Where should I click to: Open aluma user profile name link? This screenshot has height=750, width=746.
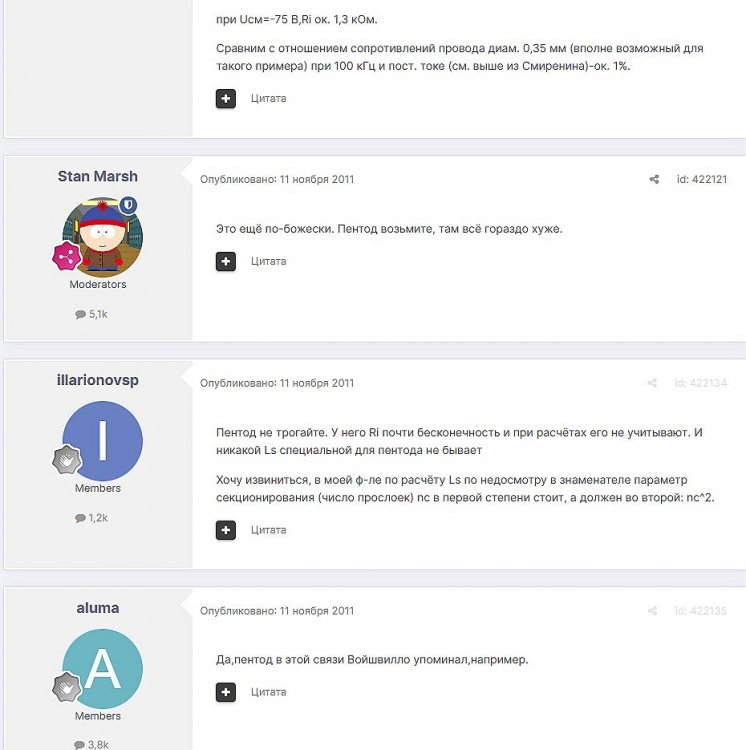[x=98, y=608]
